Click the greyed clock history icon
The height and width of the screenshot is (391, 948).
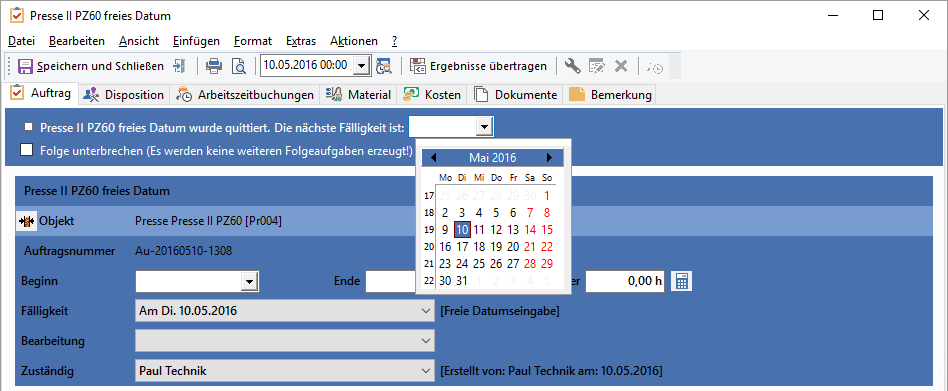click(x=655, y=67)
